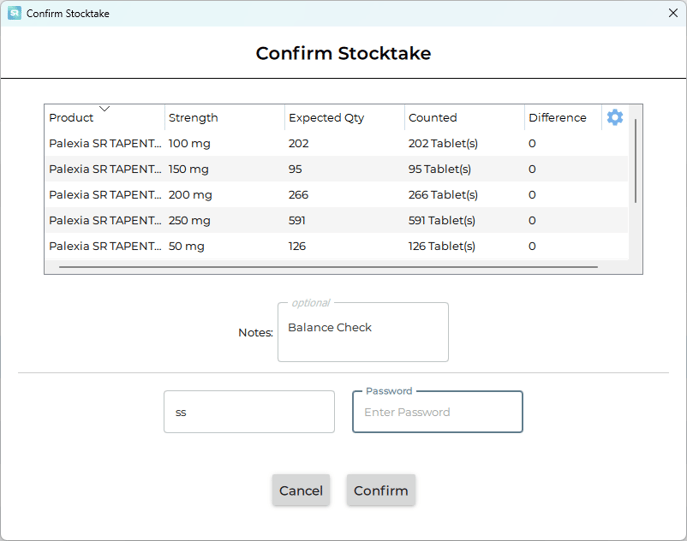Click the Cancel button
687x541 pixels.
(x=301, y=490)
